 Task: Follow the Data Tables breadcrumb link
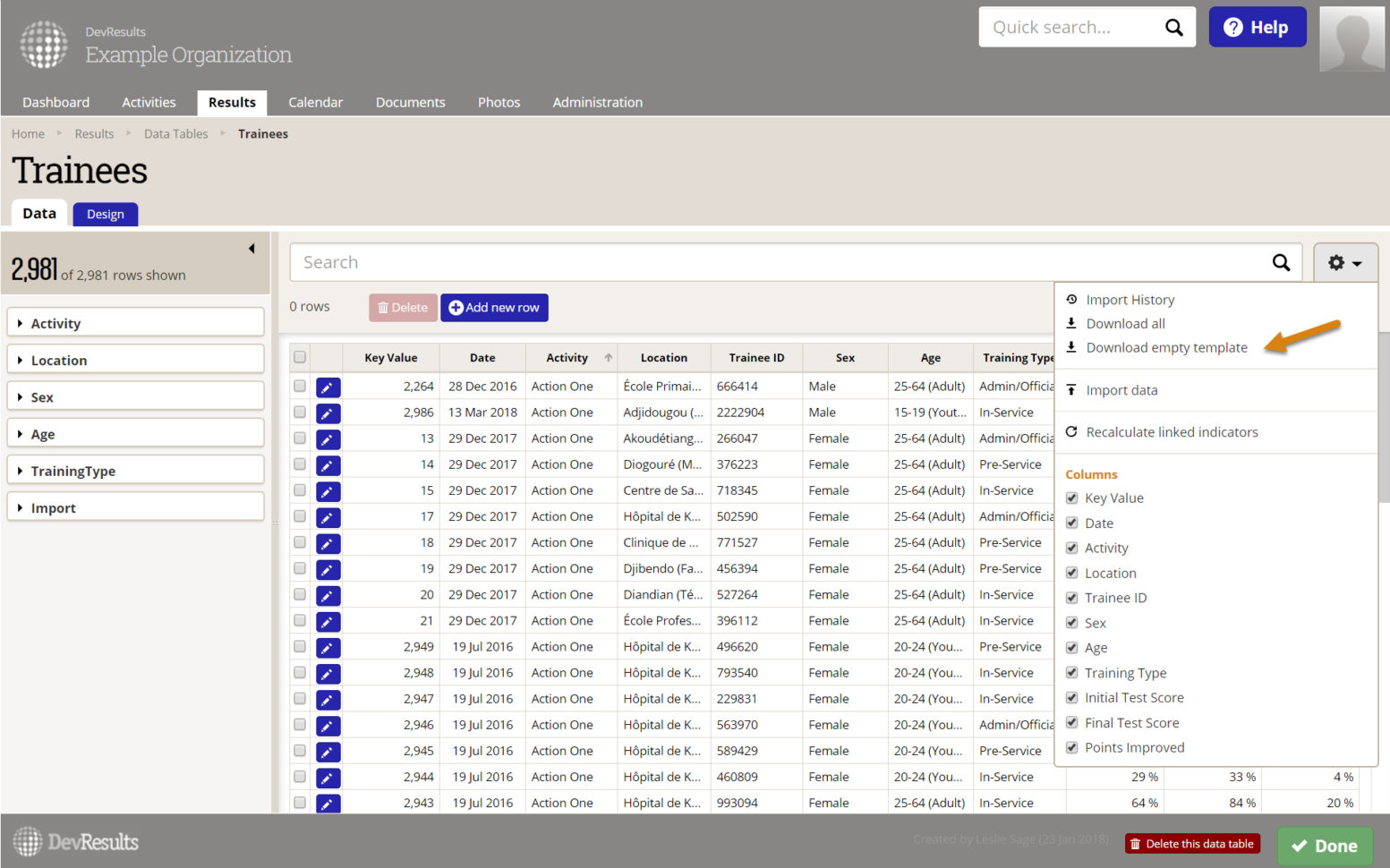coord(175,133)
